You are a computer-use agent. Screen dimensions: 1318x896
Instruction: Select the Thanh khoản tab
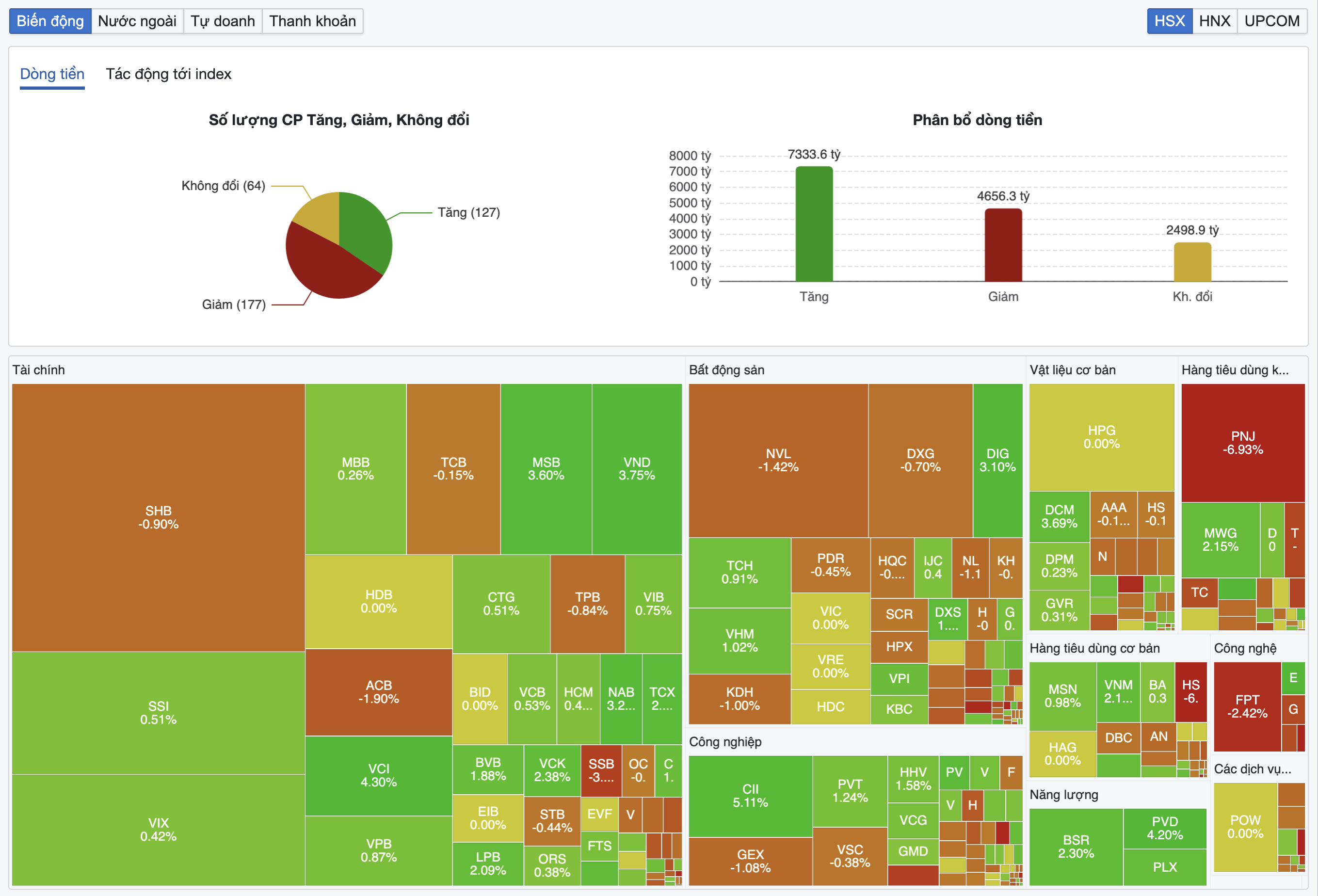[x=312, y=21]
